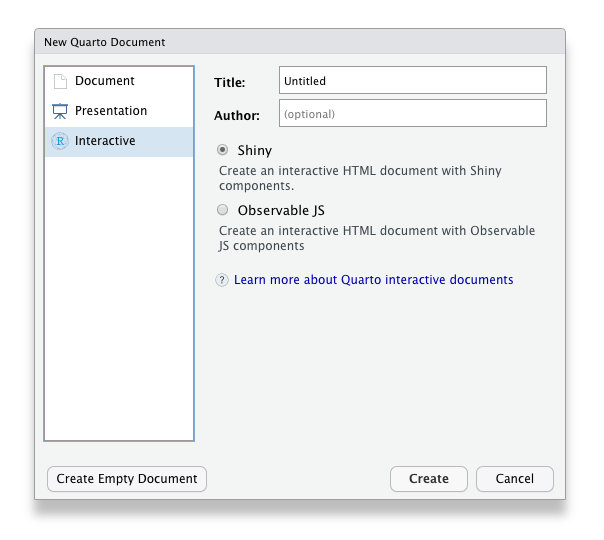The width and height of the screenshot is (604, 540).
Task: Click the Author: label
Action: click(237, 116)
